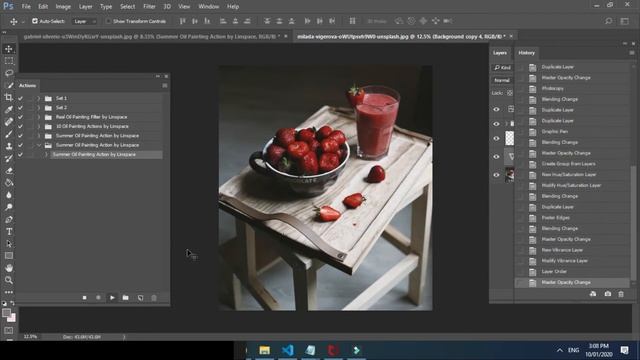Collapse the opened Summer Oil Painting set
The width and height of the screenshot is (640, 360).
point(39,145)
